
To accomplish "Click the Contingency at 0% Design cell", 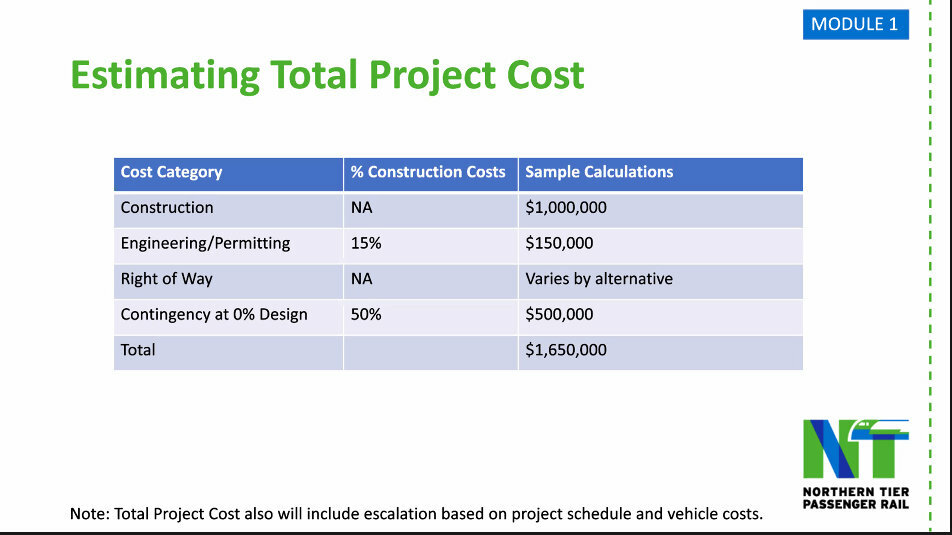I will (x=214, y=314).
